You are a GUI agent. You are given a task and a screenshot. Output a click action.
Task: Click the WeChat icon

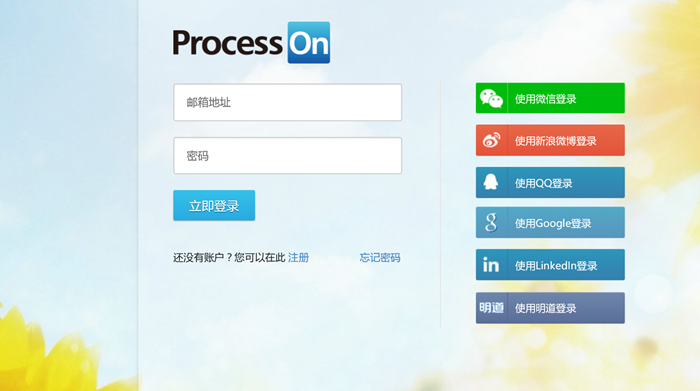tap(492, 98)
